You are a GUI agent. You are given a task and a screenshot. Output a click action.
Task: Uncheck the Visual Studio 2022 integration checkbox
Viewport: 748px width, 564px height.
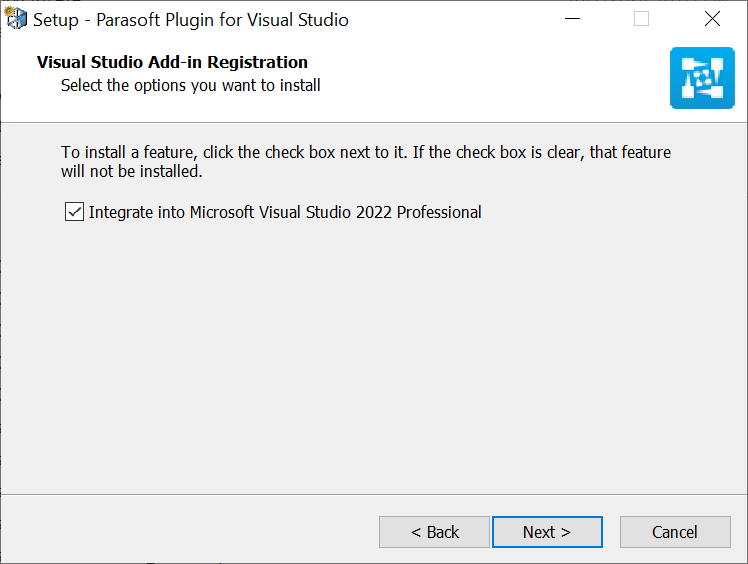pos(74,212)
